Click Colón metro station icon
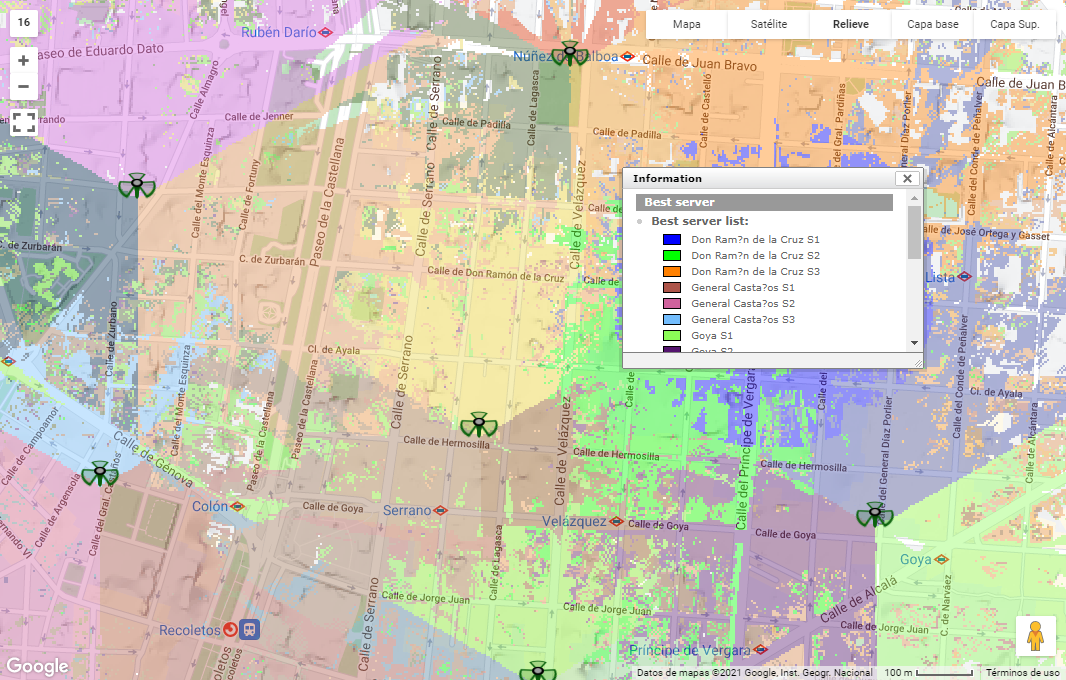The height and width of the screenshot is (680, 1066). 237,507
